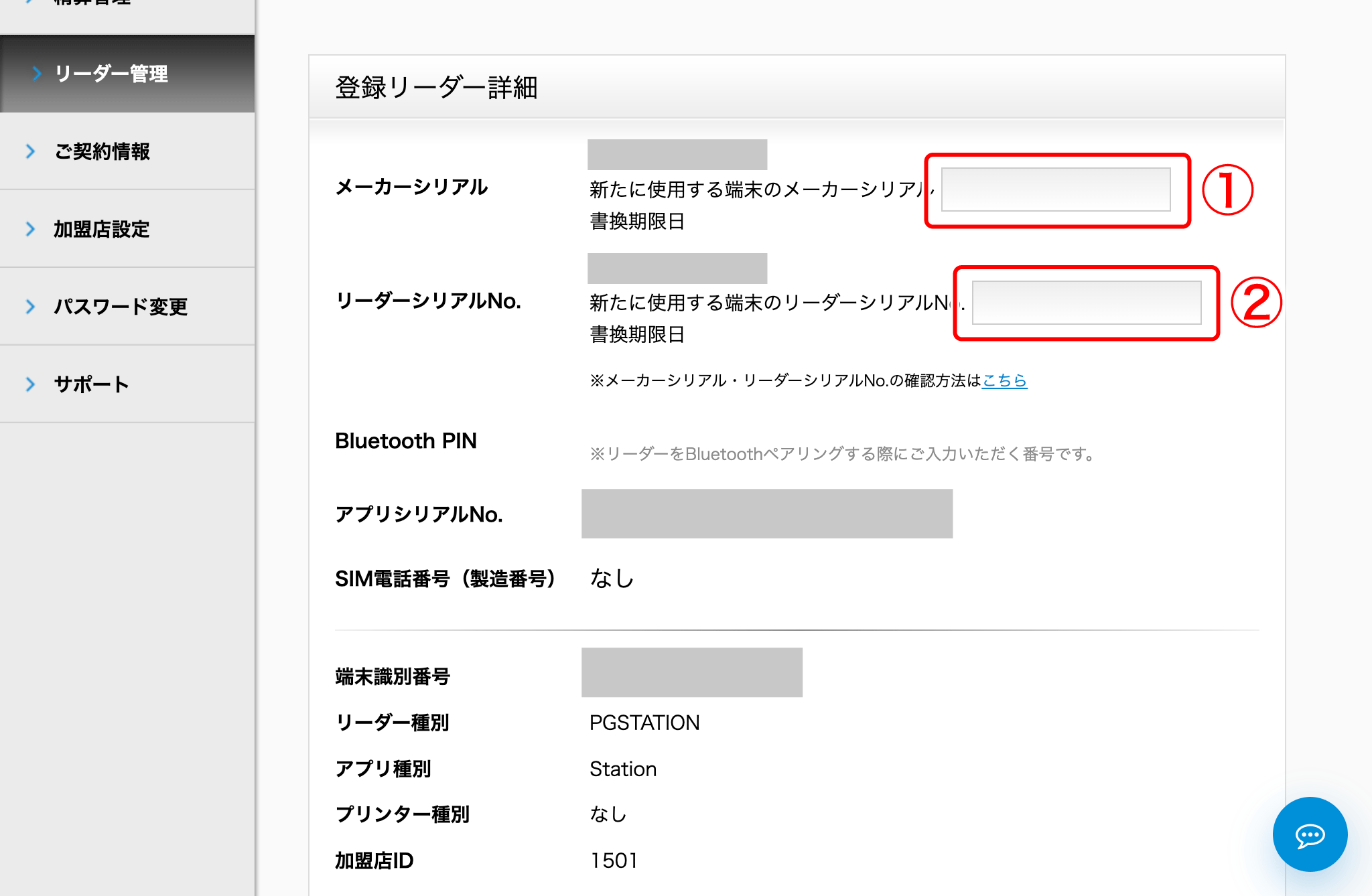Image resolution: width=1372 pixels, height=896 pixels.
Task: Click the なし value next to SIM電話番号
Action: click(612, 579)
